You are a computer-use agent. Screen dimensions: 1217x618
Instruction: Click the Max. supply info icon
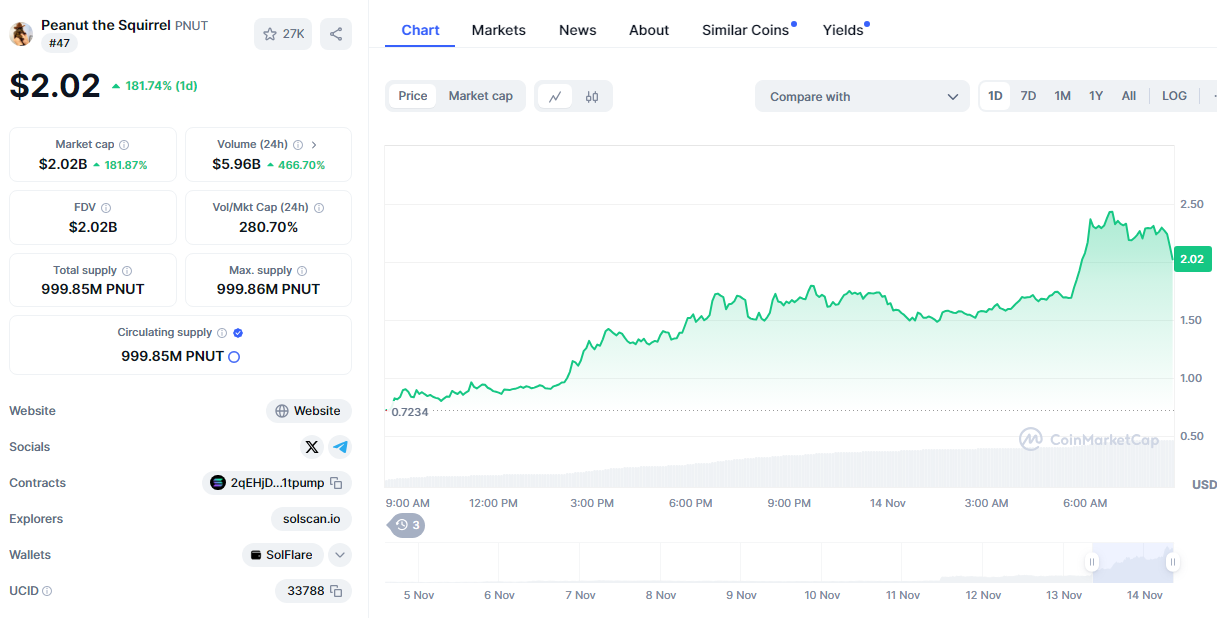[x=302, y=271]
